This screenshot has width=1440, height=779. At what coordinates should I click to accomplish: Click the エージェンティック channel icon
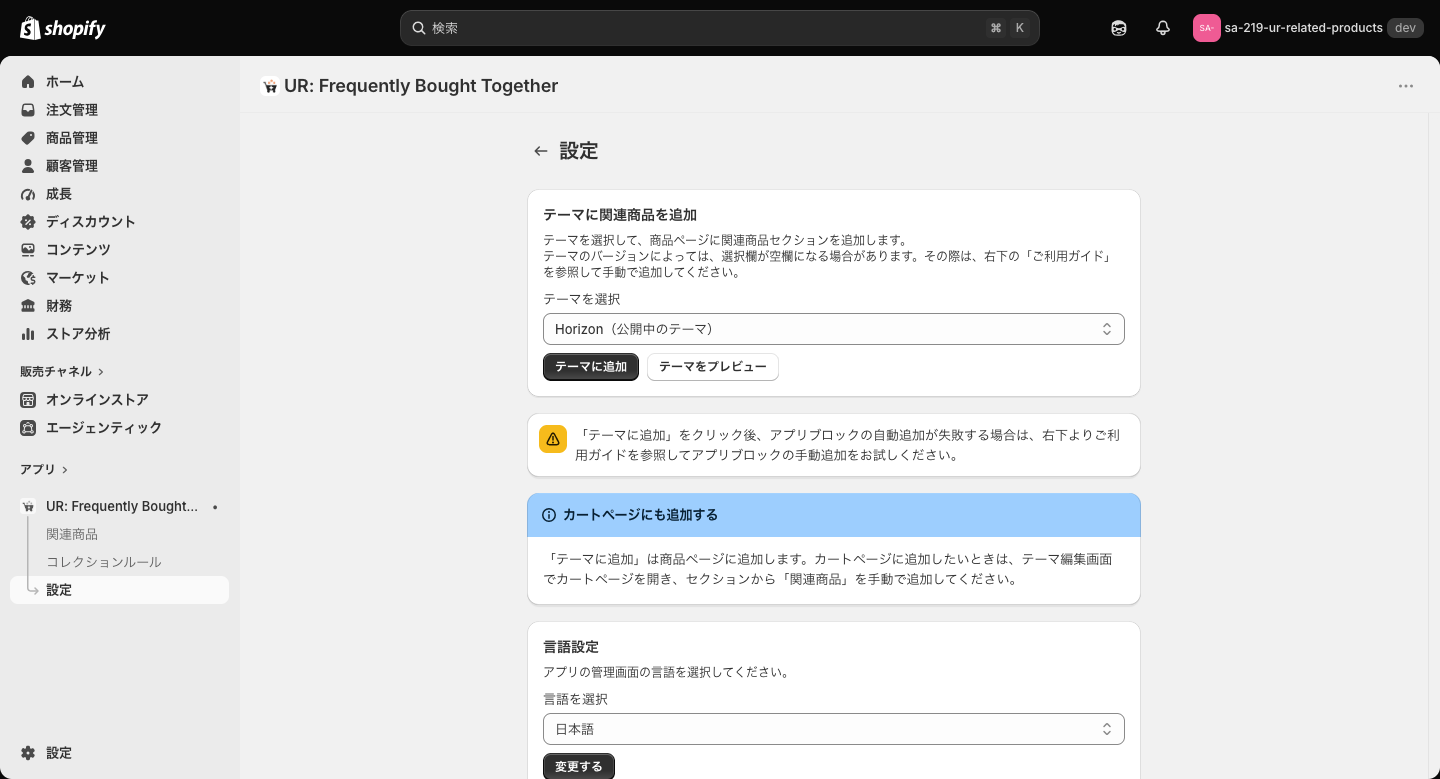point(28,428)
